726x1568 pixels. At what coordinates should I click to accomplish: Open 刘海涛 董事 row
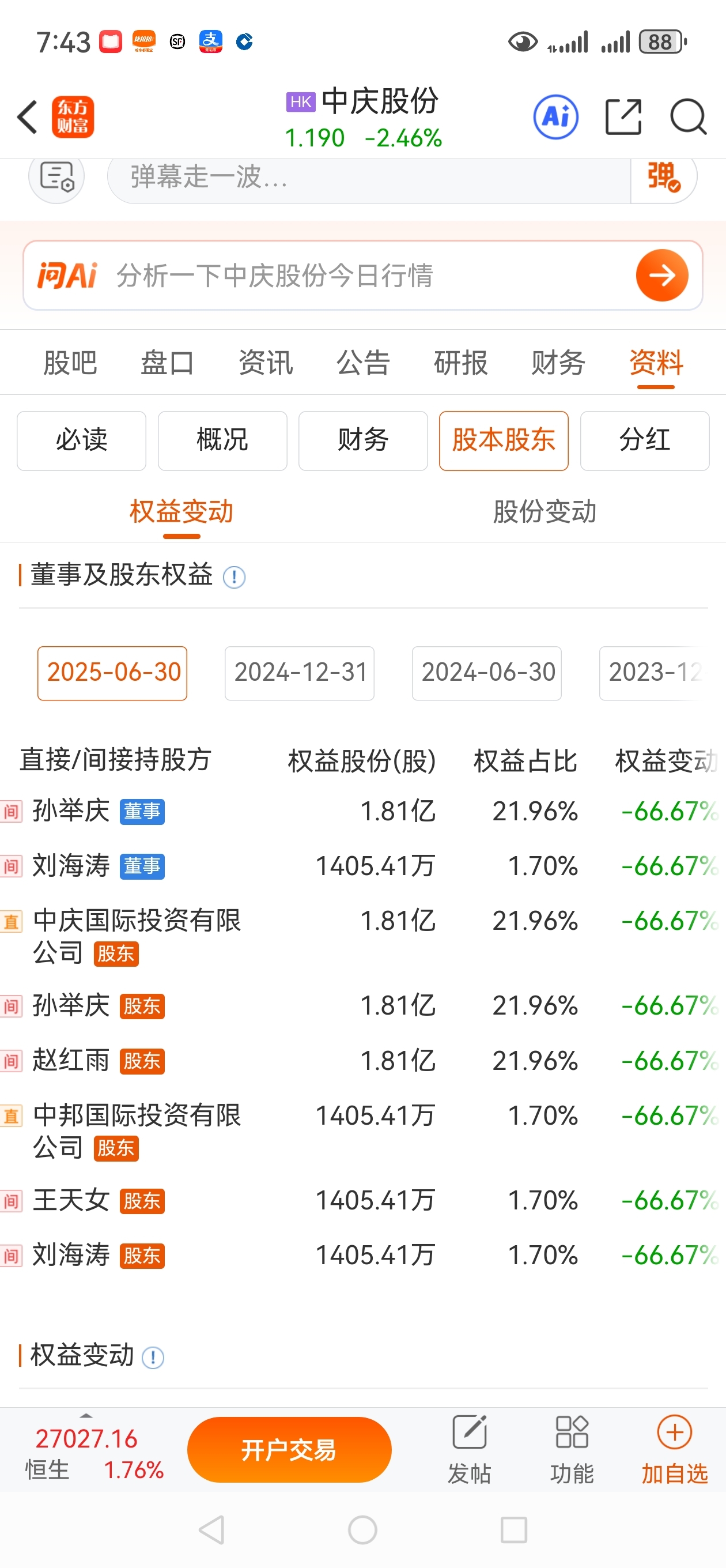coord(362,865)
